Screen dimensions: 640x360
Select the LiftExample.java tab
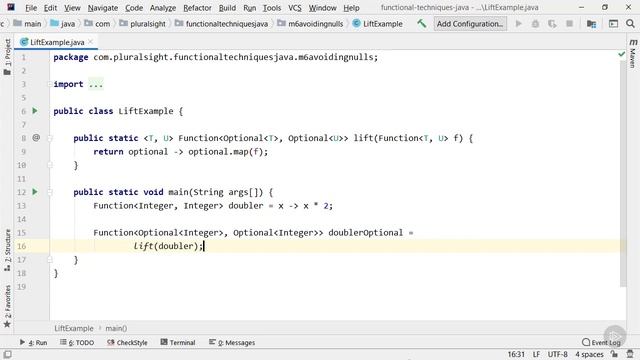(x=57, y=42)
